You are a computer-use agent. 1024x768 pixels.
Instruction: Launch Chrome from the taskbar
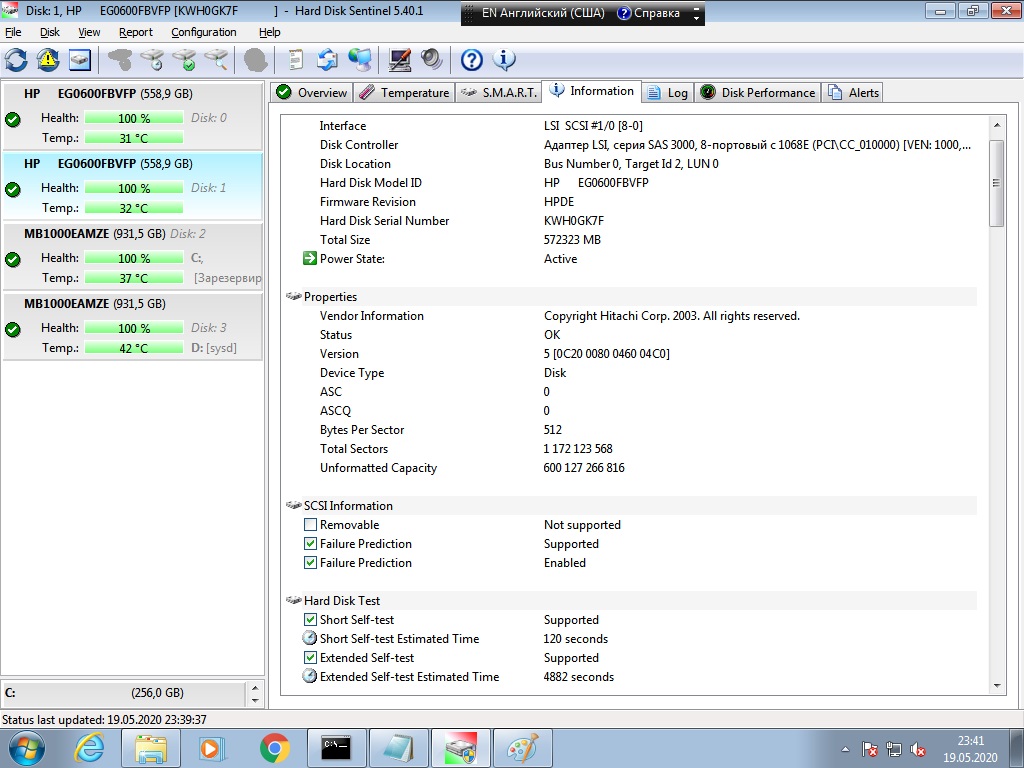274,748
